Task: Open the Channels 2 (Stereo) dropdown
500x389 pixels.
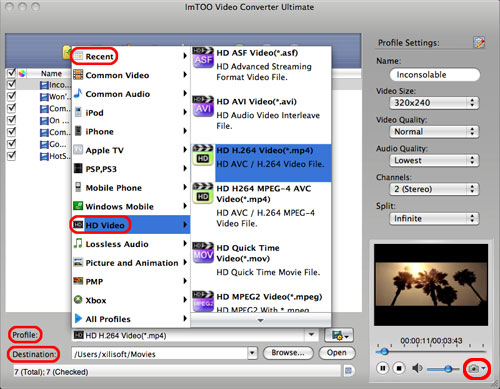Action: click(x=434, y=189)
